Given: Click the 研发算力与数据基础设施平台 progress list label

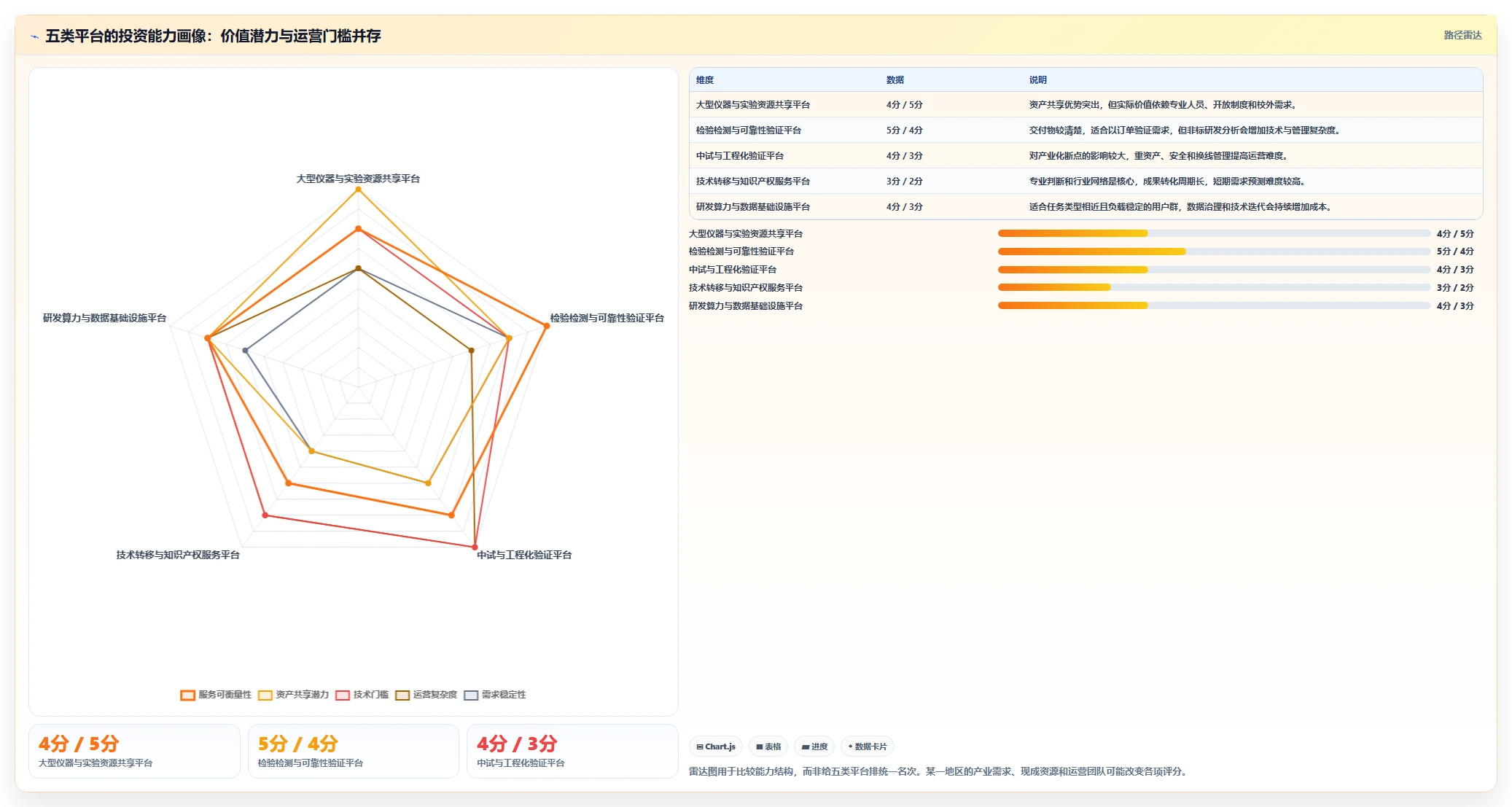Looking at the screenshot, I should click(746, 306).
